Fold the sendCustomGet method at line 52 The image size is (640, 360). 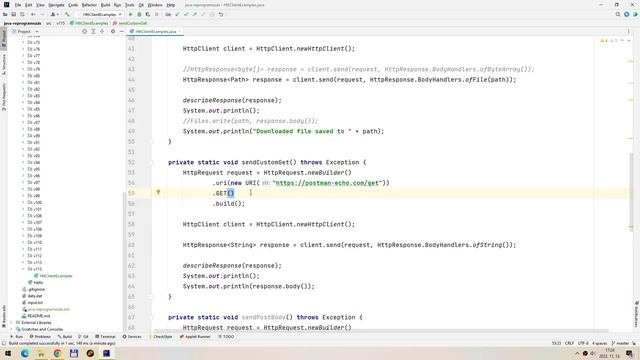click(151, 162)
